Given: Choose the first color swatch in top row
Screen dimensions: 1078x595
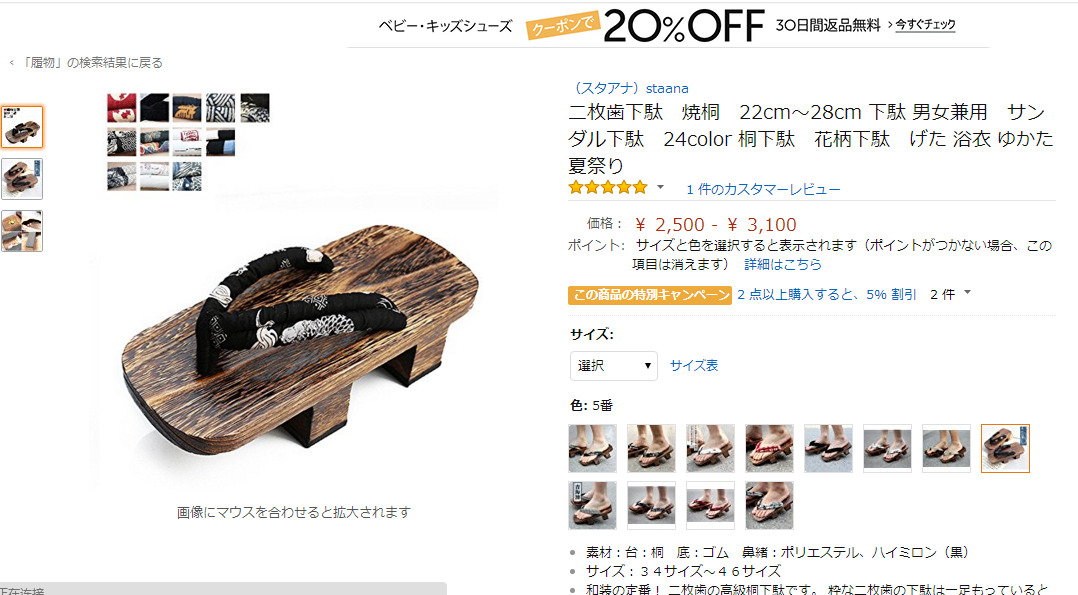Looking at the screenshot, I should (x=593, y=448).
